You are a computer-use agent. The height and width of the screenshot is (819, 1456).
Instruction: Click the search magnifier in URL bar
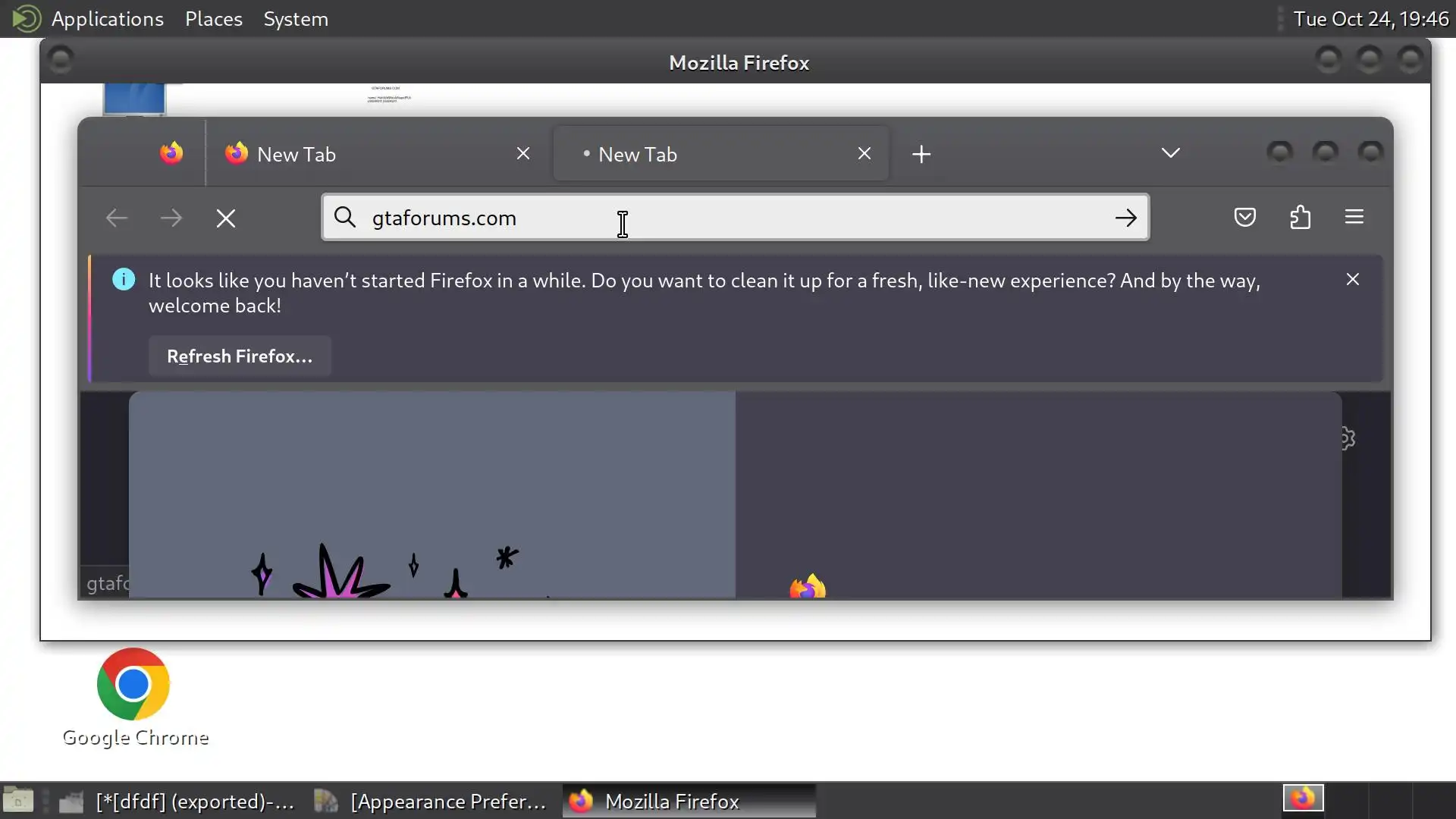(345, 218)
